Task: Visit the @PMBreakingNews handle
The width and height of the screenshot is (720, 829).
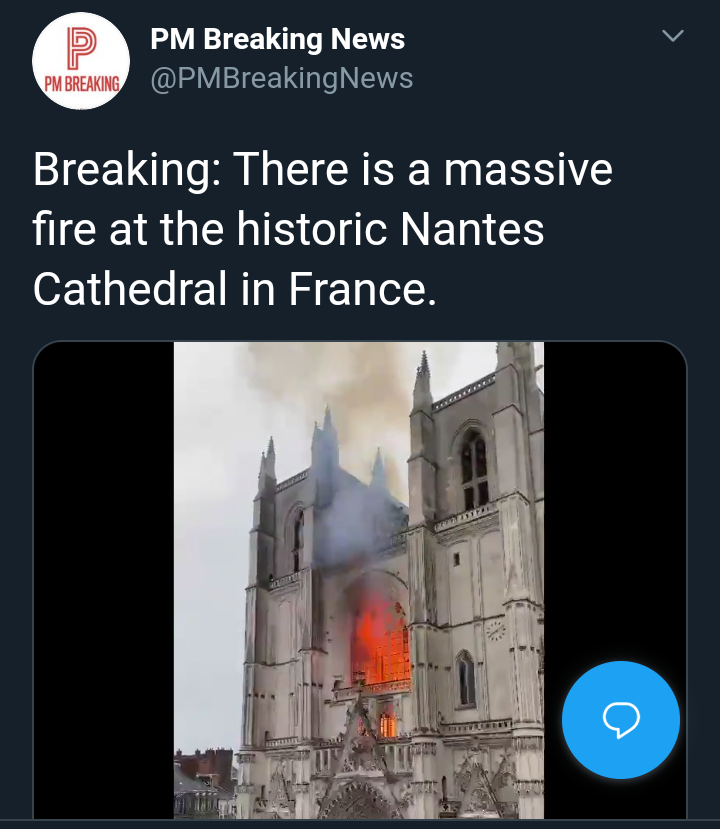Action: 282,78
